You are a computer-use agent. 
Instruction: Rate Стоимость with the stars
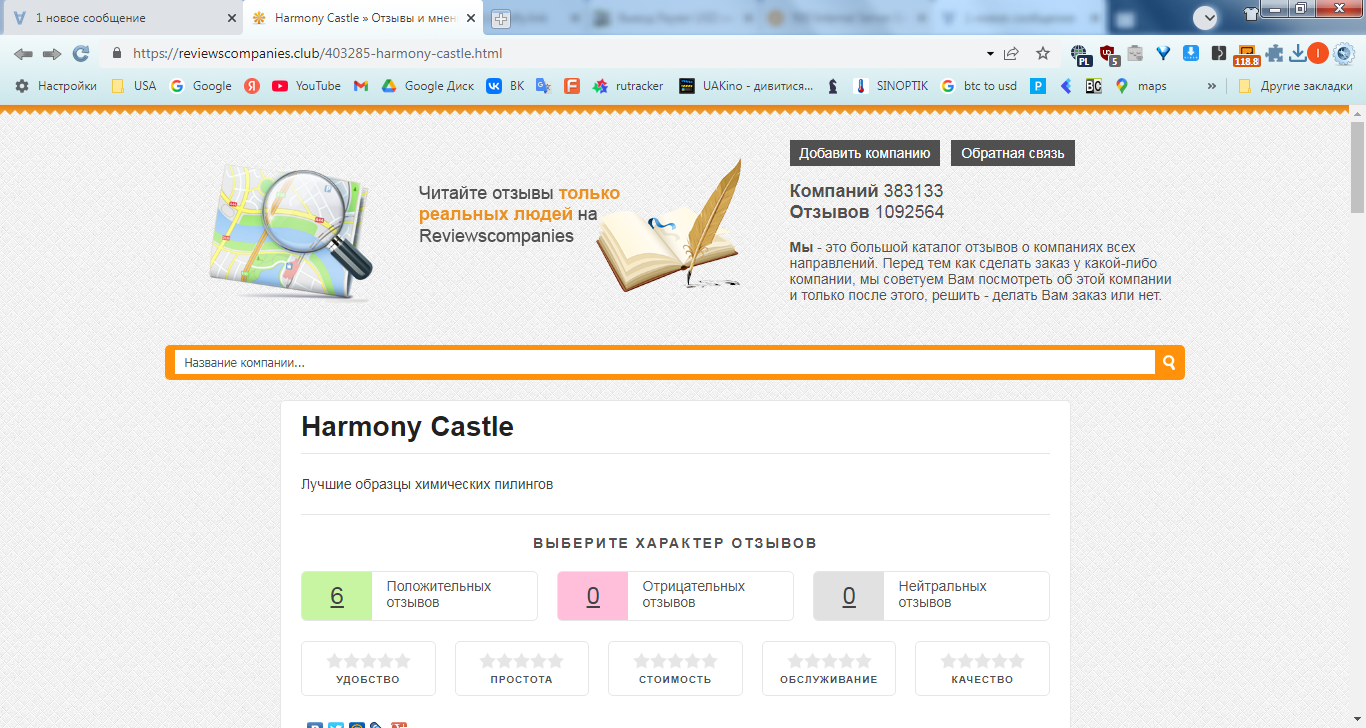[x=675, y=661]
